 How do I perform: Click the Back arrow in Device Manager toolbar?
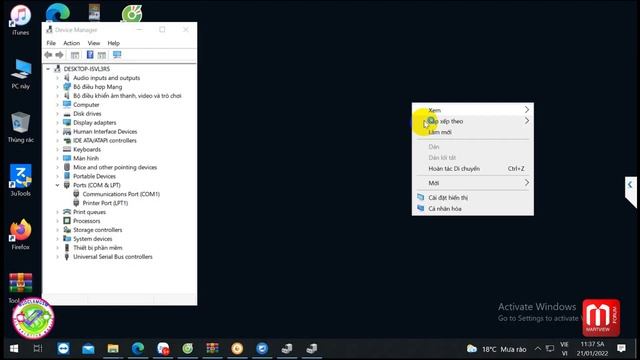pos(48,55)
